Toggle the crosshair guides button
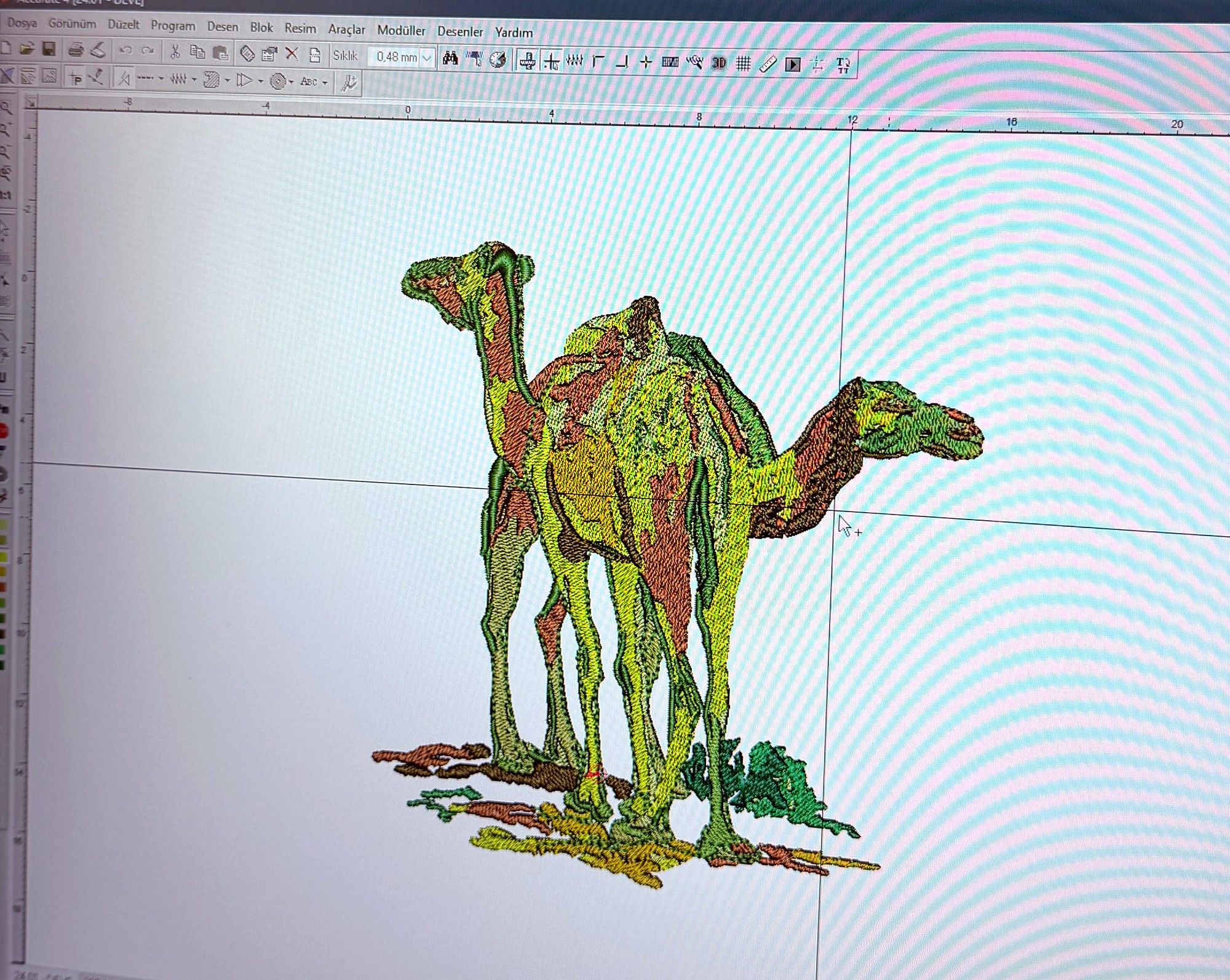This screenshot has height=980, width=1230. pos(552,61)
